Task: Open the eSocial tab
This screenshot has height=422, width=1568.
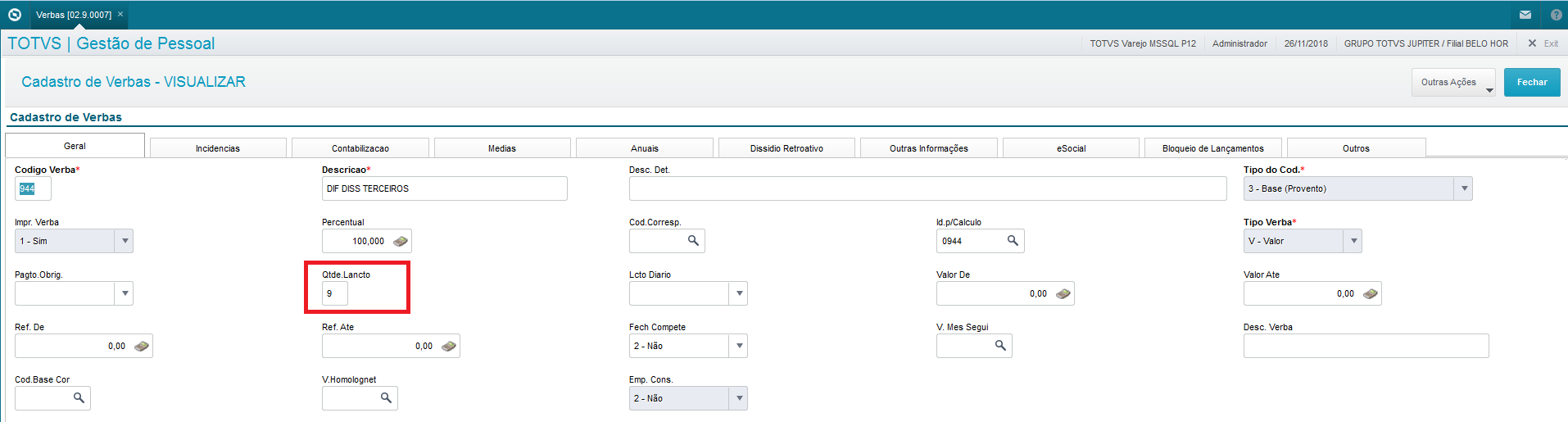Action: 1071,148
